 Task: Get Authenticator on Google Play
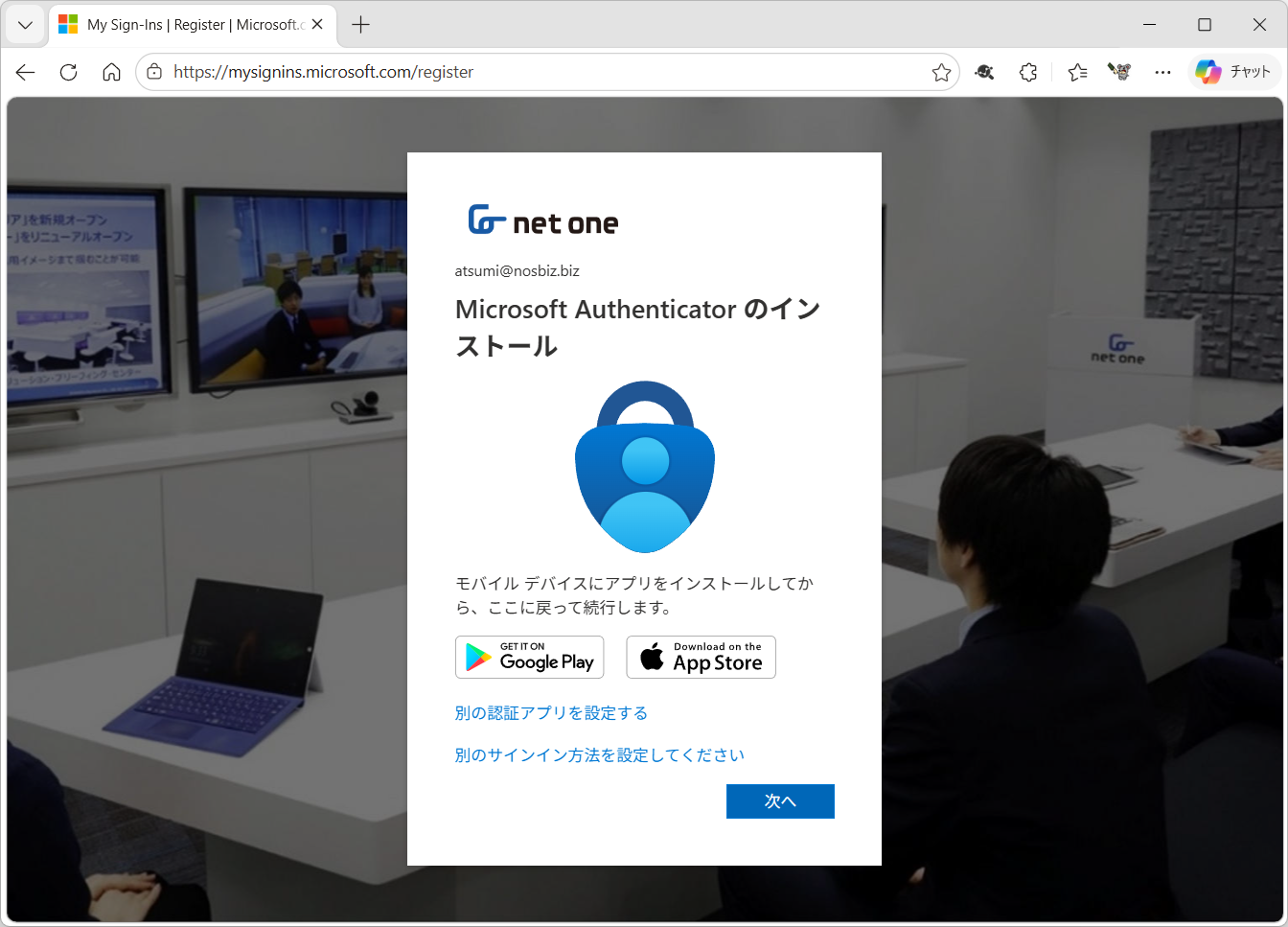(529, 658)
